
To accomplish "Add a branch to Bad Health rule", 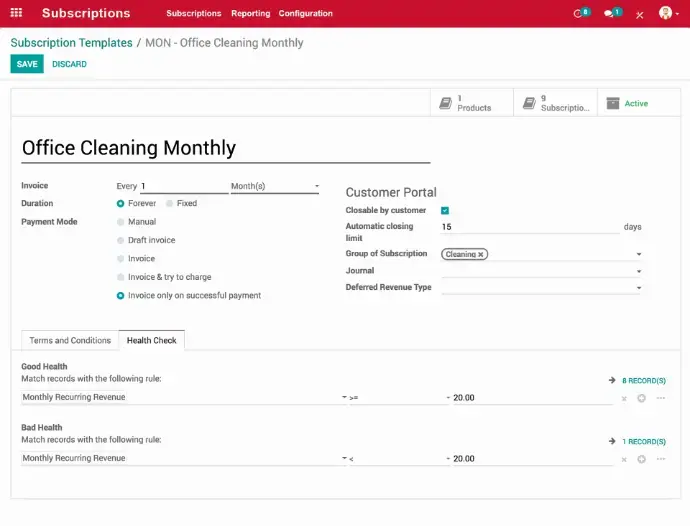I will point(659,459).
